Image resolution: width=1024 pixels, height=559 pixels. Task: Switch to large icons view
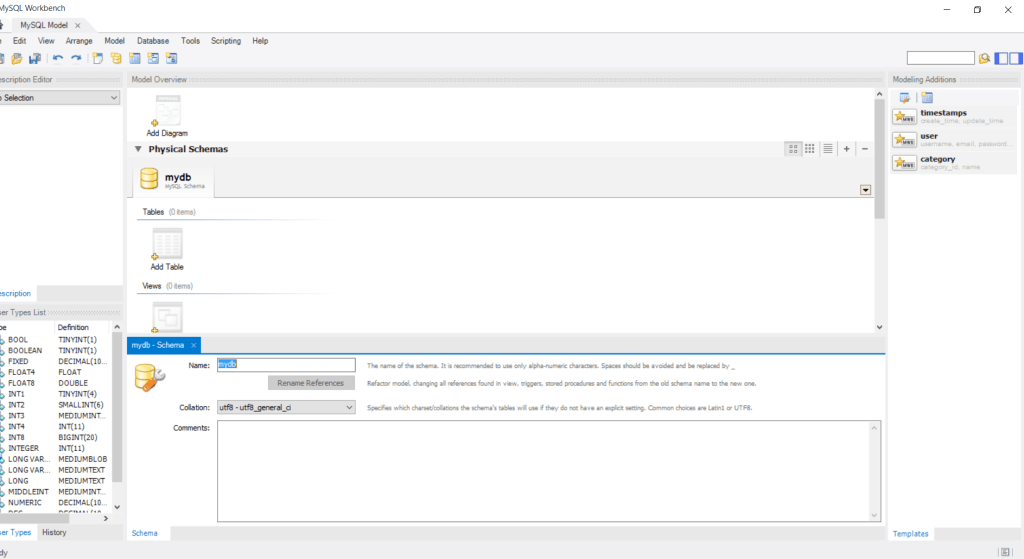click(x=793, y=149)
